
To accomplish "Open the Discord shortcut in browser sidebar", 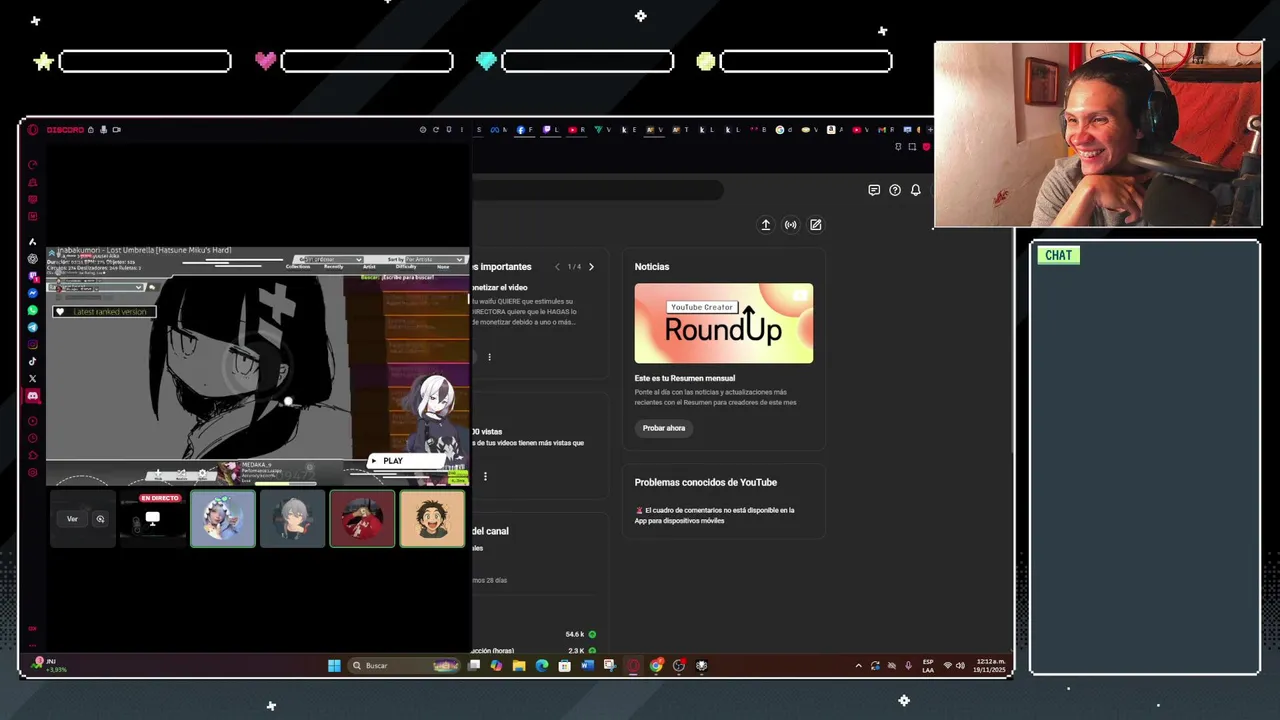I will coord(32,396).
